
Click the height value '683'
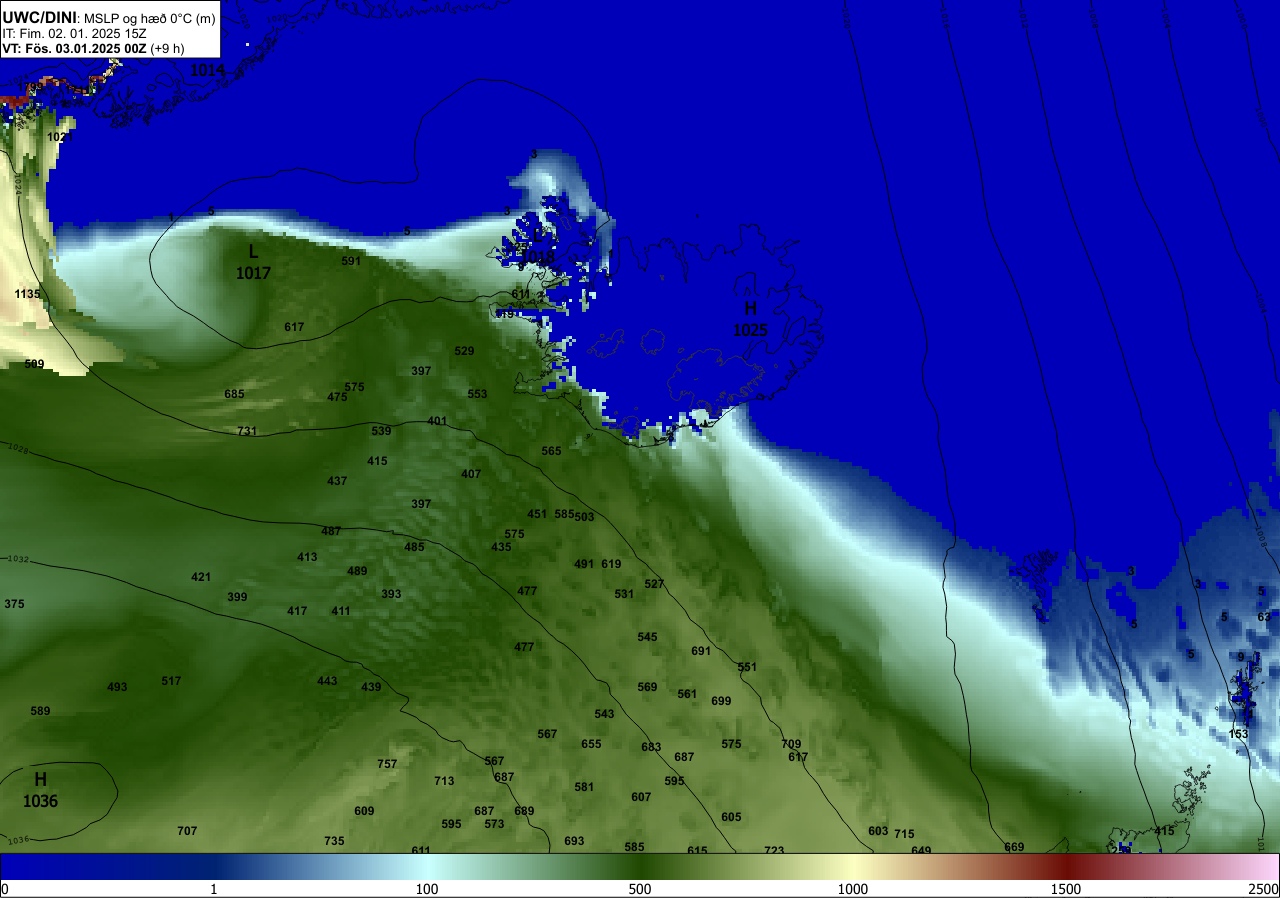651,747
